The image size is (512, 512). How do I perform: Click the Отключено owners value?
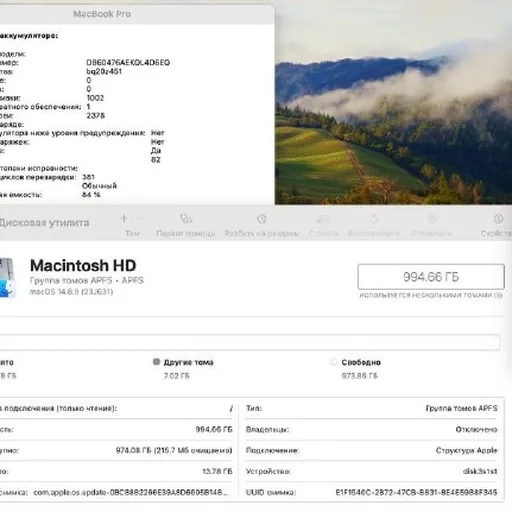click(476, 429)
